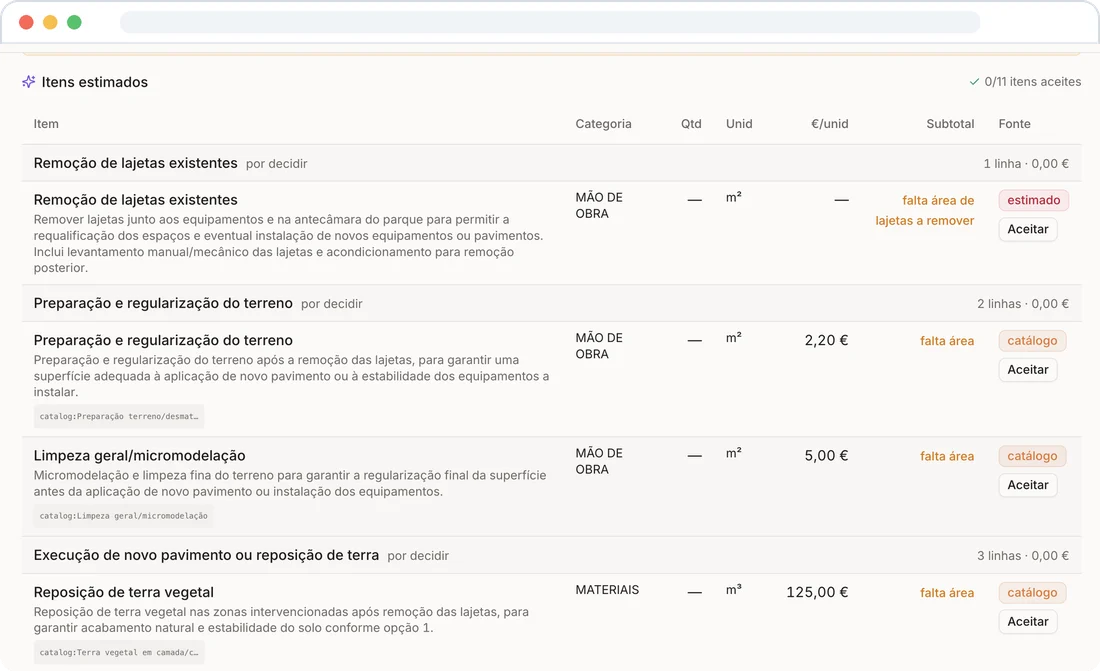The width and height of the screenshot is (1100, 671).
Task: Accept the Reposição de terra vegetal item
Action: click(1028, 621)
